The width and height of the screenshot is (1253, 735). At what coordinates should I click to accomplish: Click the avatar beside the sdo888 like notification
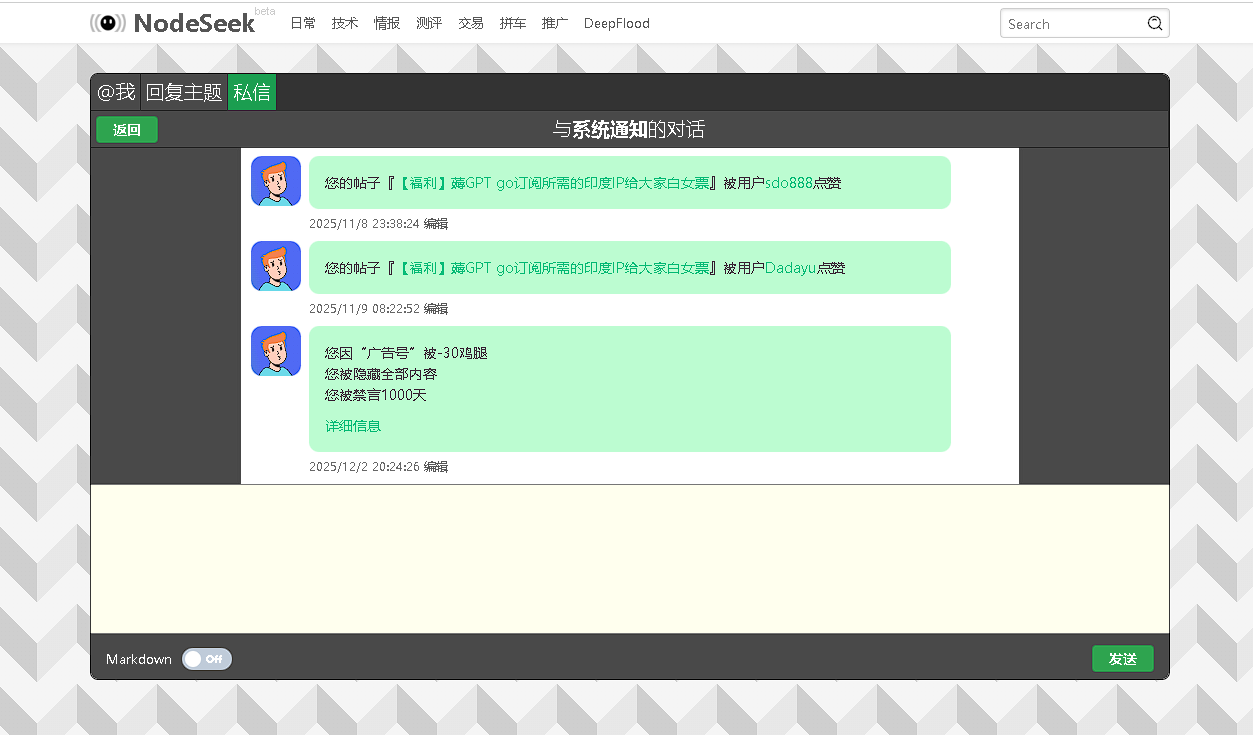pyautogui.click(x=276, y=181)
